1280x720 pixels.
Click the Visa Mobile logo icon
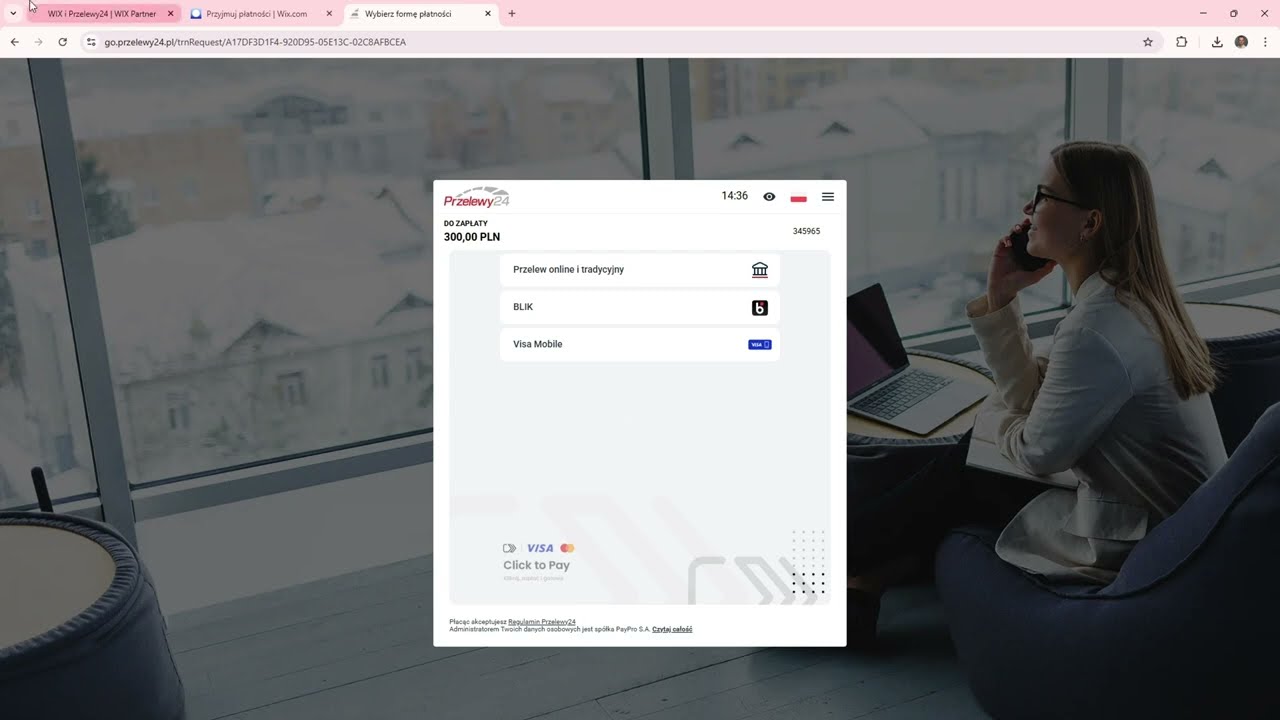[760, 345]
